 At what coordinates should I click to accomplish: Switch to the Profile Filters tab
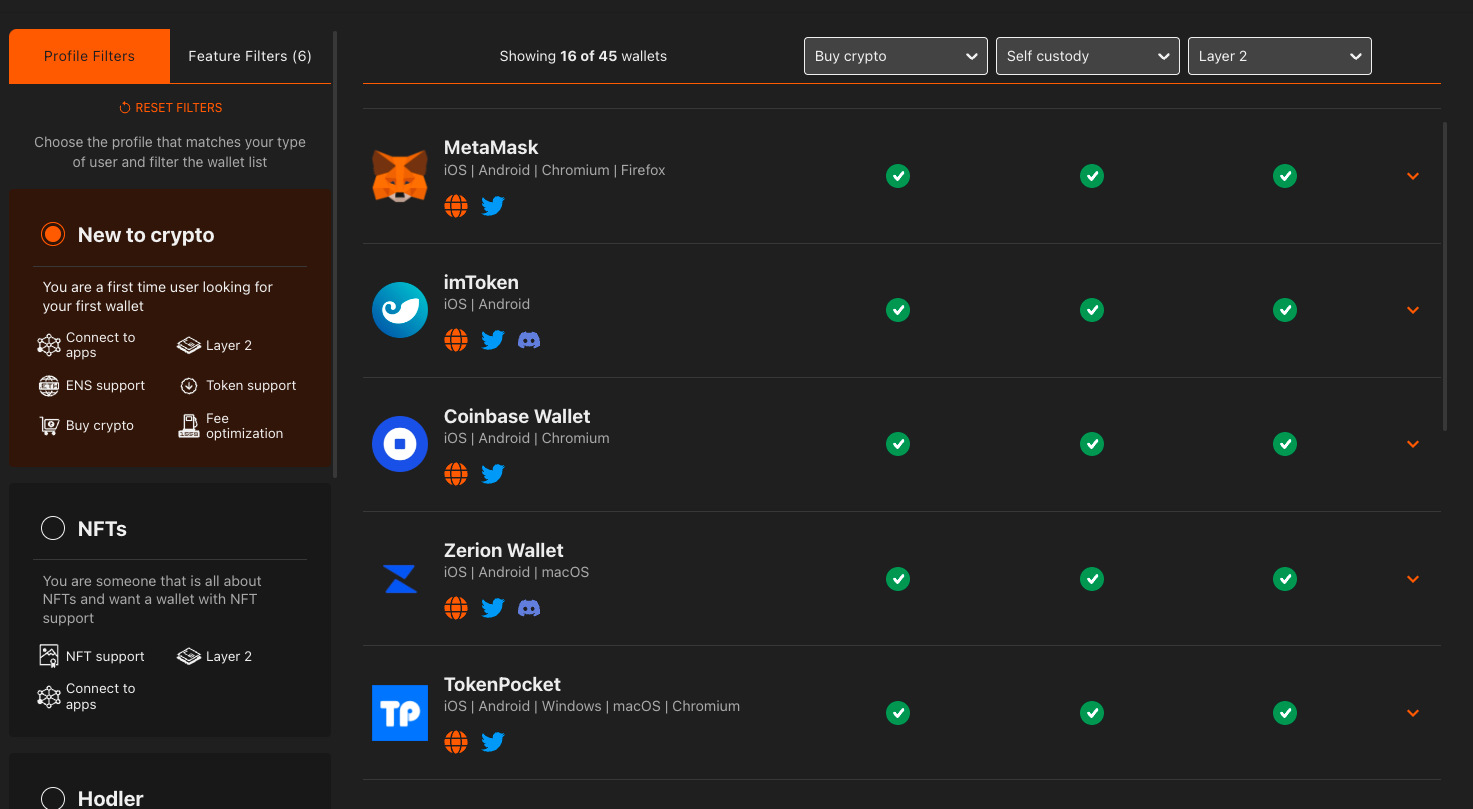[x=89, y=56]
